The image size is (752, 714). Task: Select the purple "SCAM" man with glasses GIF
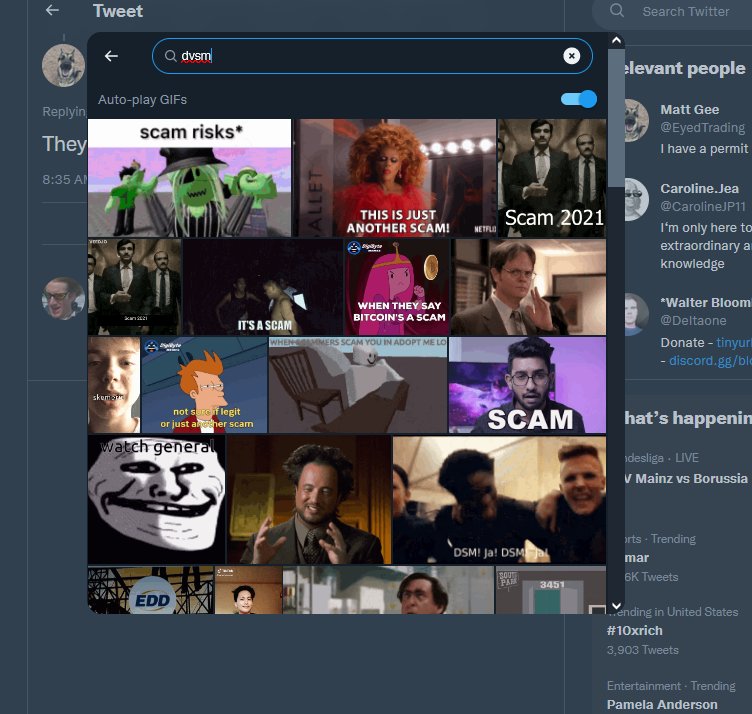[x=528, y=385]
